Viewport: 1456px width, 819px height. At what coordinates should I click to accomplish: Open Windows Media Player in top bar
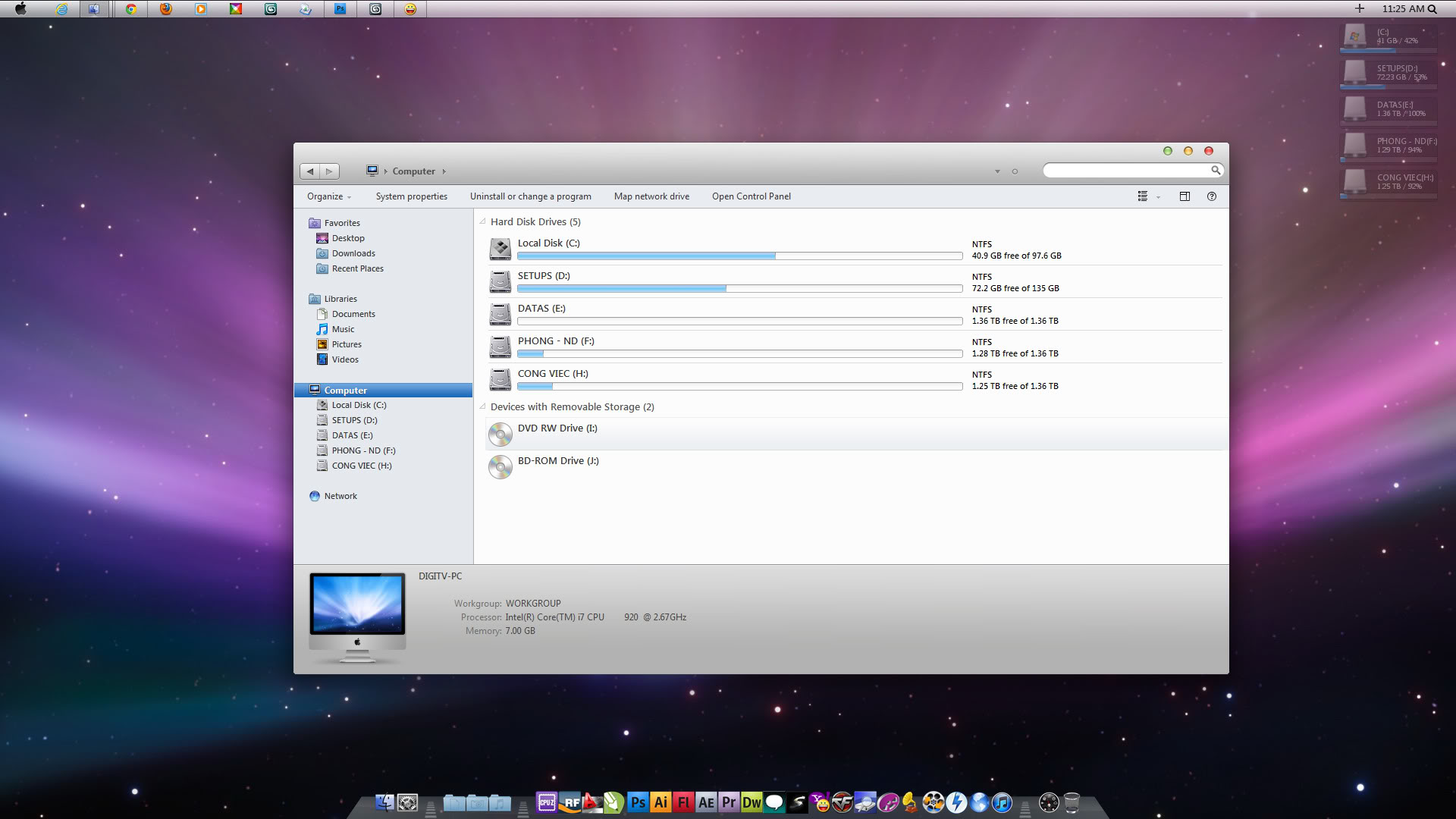pyautogui.click(x=201, y=9)
